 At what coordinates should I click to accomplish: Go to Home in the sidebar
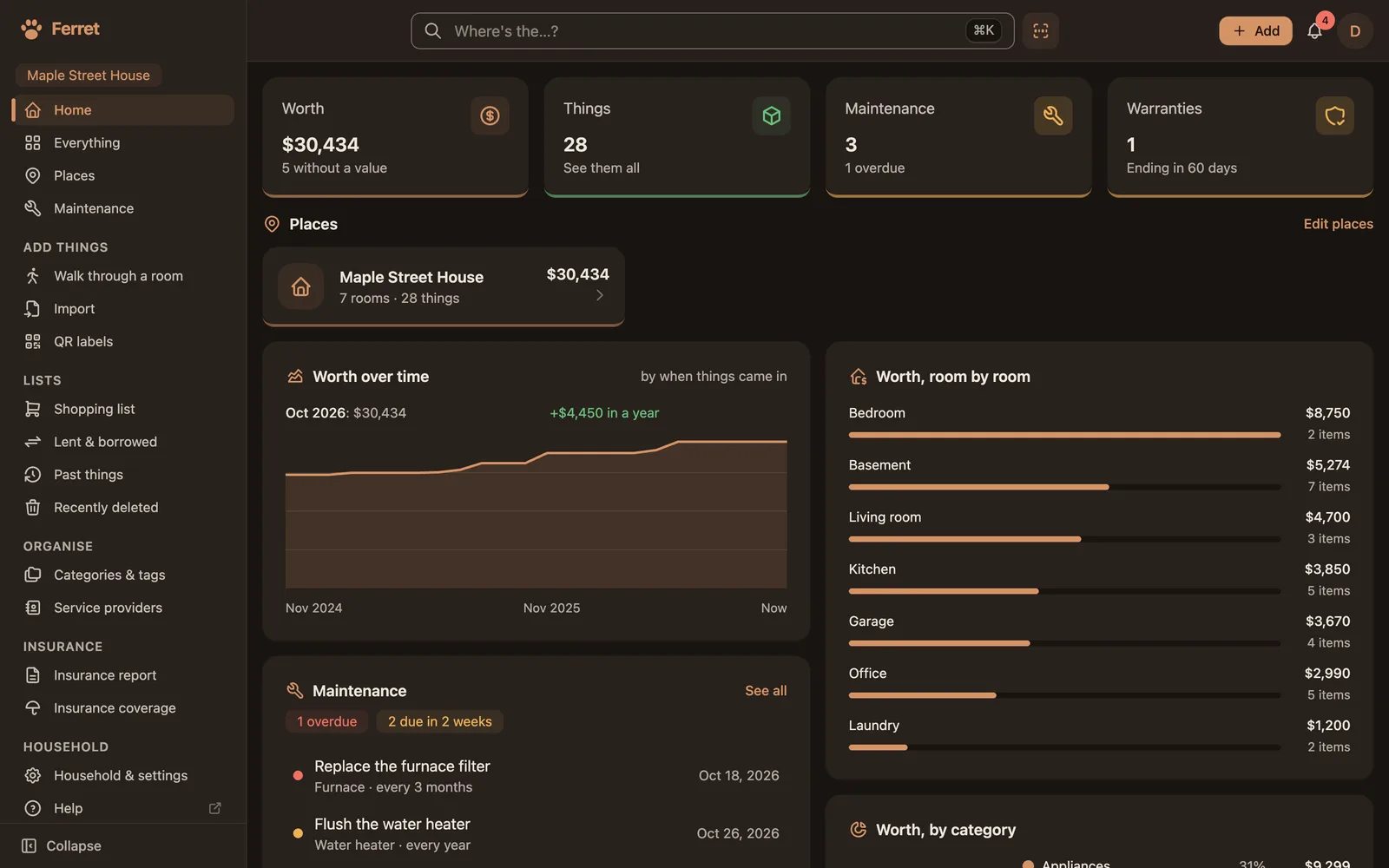(123, 110)
